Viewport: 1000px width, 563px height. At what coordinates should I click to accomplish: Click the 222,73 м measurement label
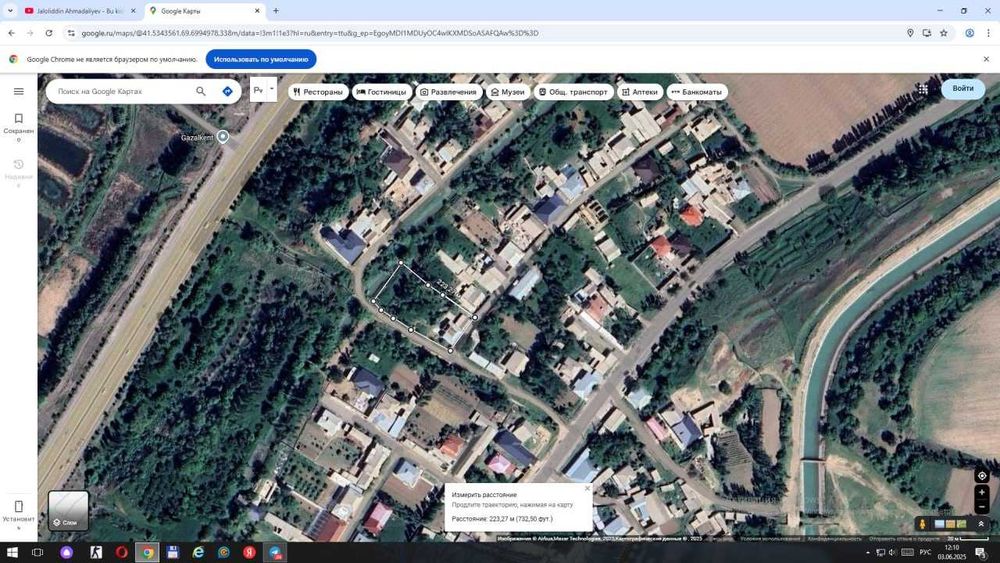[448, 289]
